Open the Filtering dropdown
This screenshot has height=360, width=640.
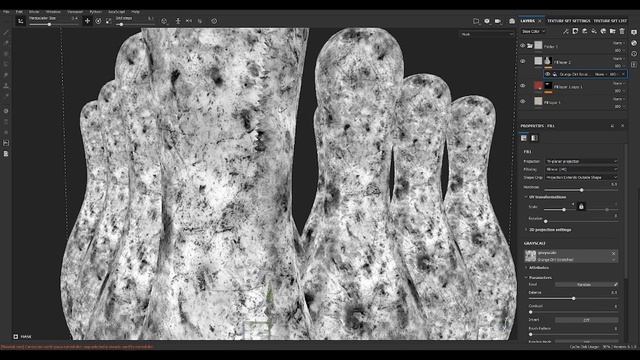581,169
